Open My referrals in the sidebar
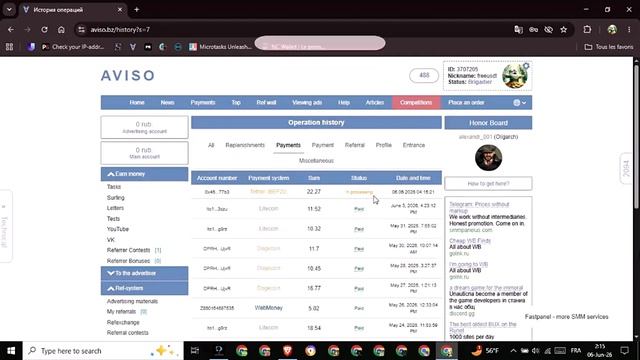This screenshot has width=640, height=360. (121, 311)
